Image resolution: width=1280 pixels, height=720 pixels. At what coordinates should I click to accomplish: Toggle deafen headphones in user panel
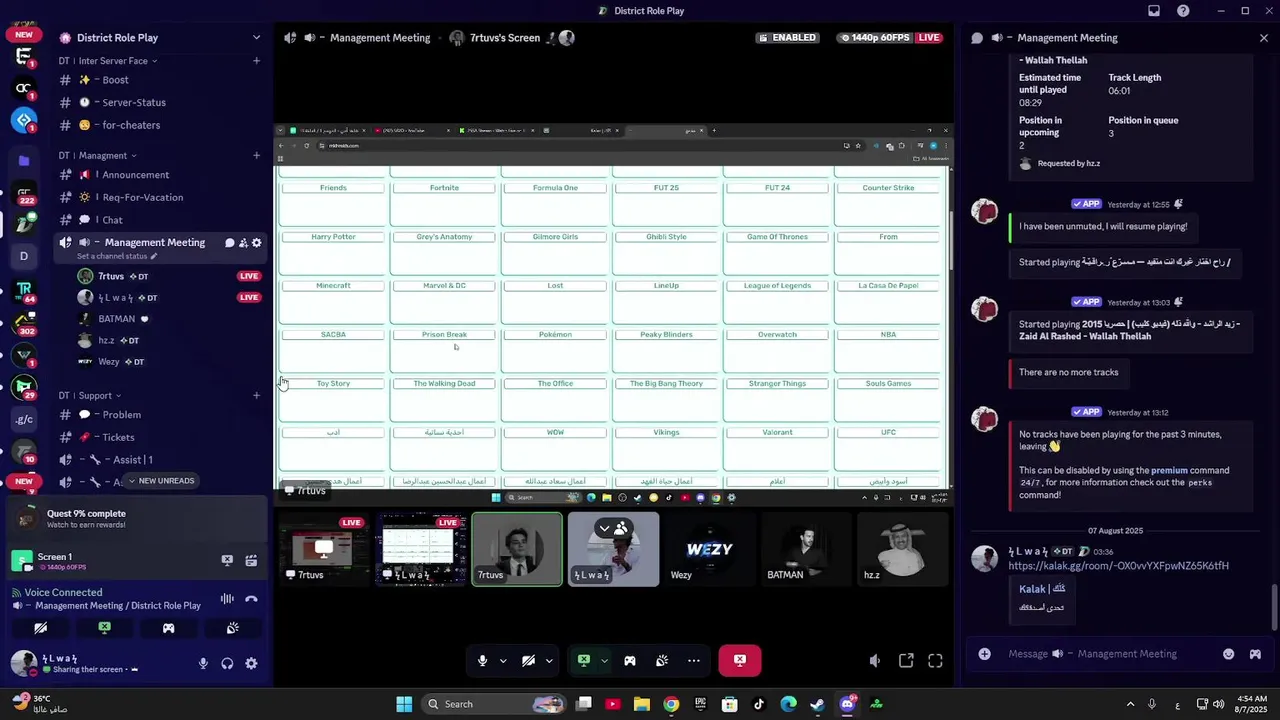point(227,663)
